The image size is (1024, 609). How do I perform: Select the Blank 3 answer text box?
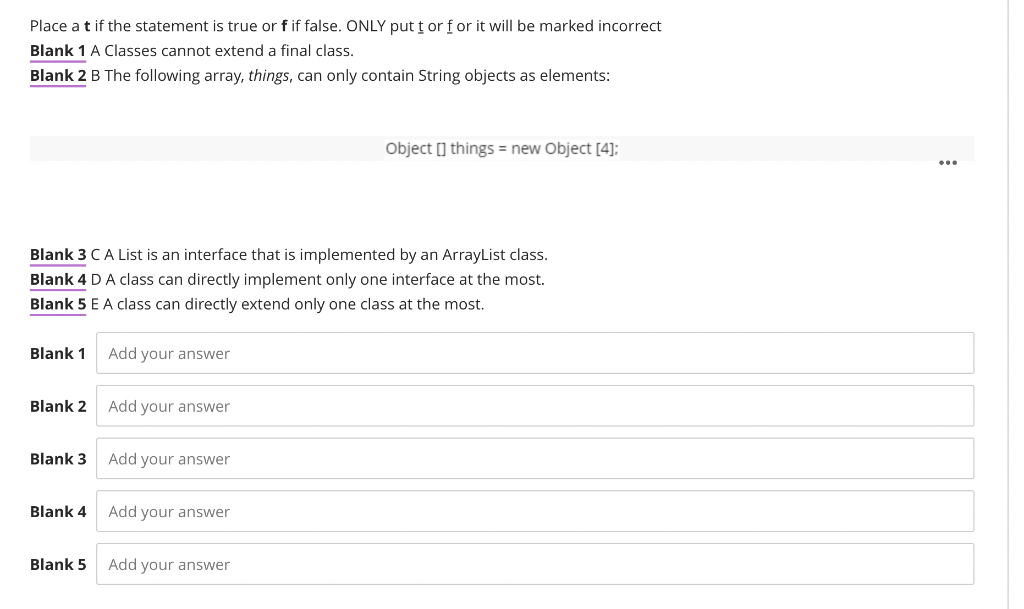pos(535,459)
